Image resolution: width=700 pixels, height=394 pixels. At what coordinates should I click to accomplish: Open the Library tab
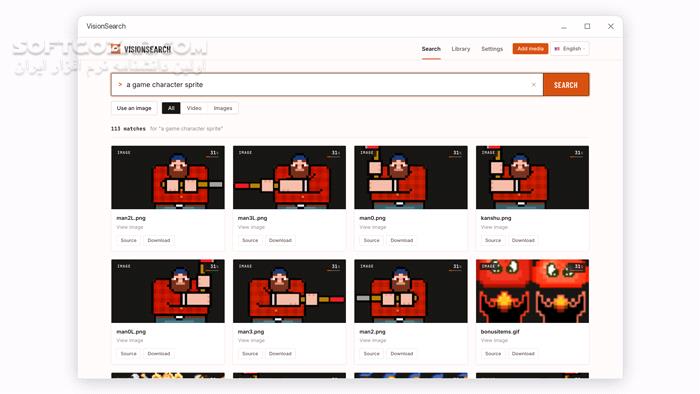click(461, 49)
